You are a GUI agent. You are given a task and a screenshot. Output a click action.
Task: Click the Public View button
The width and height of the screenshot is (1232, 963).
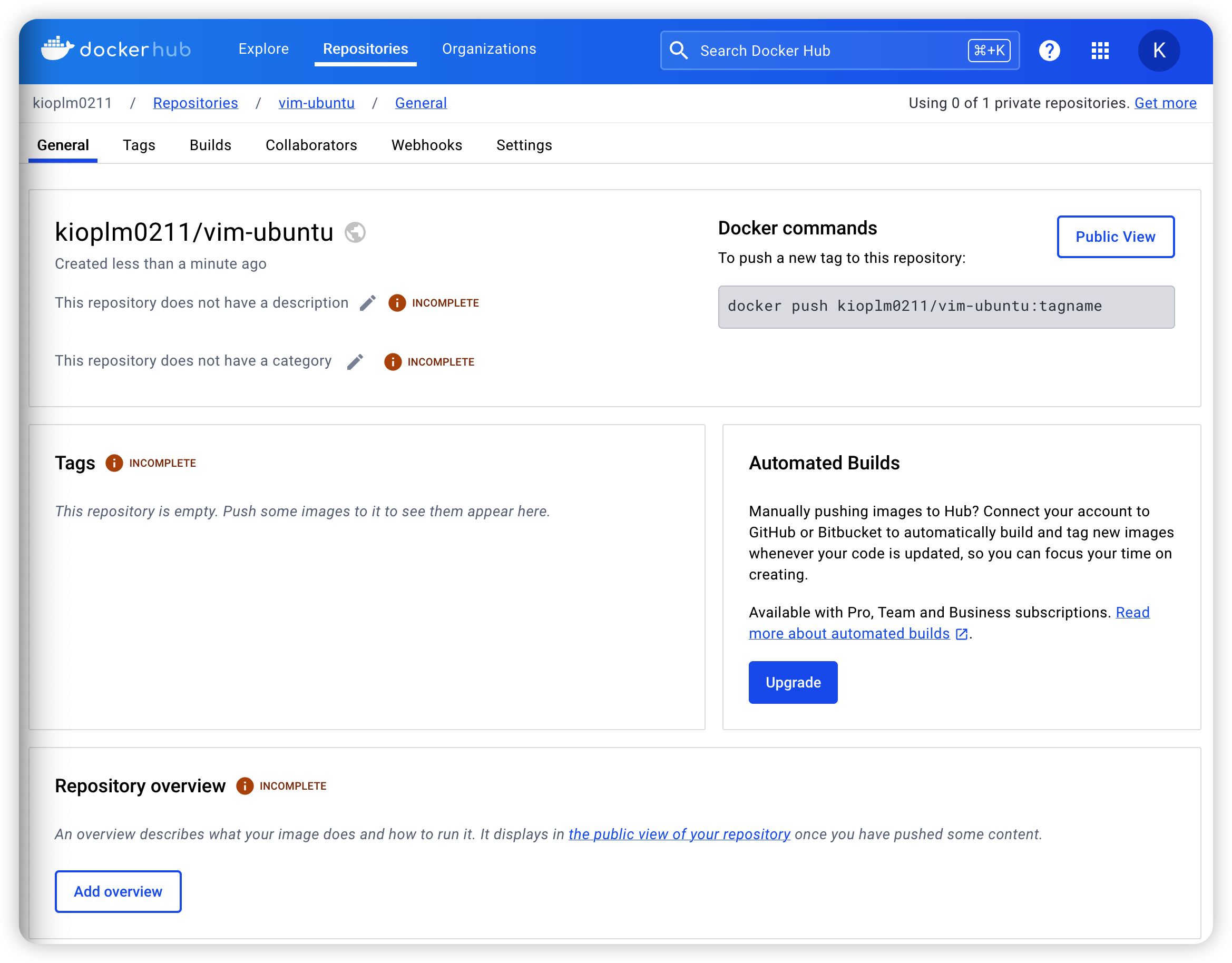(x=1114, y=237)
